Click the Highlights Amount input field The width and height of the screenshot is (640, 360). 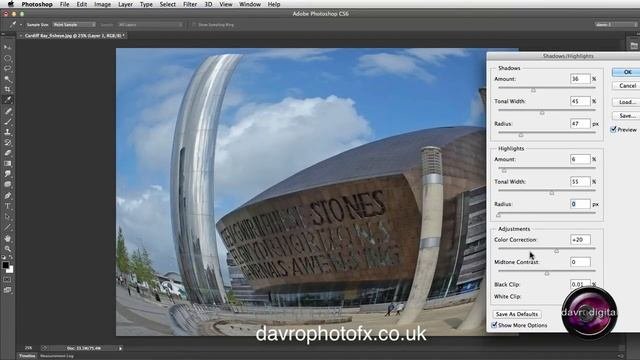click(580, 159)
